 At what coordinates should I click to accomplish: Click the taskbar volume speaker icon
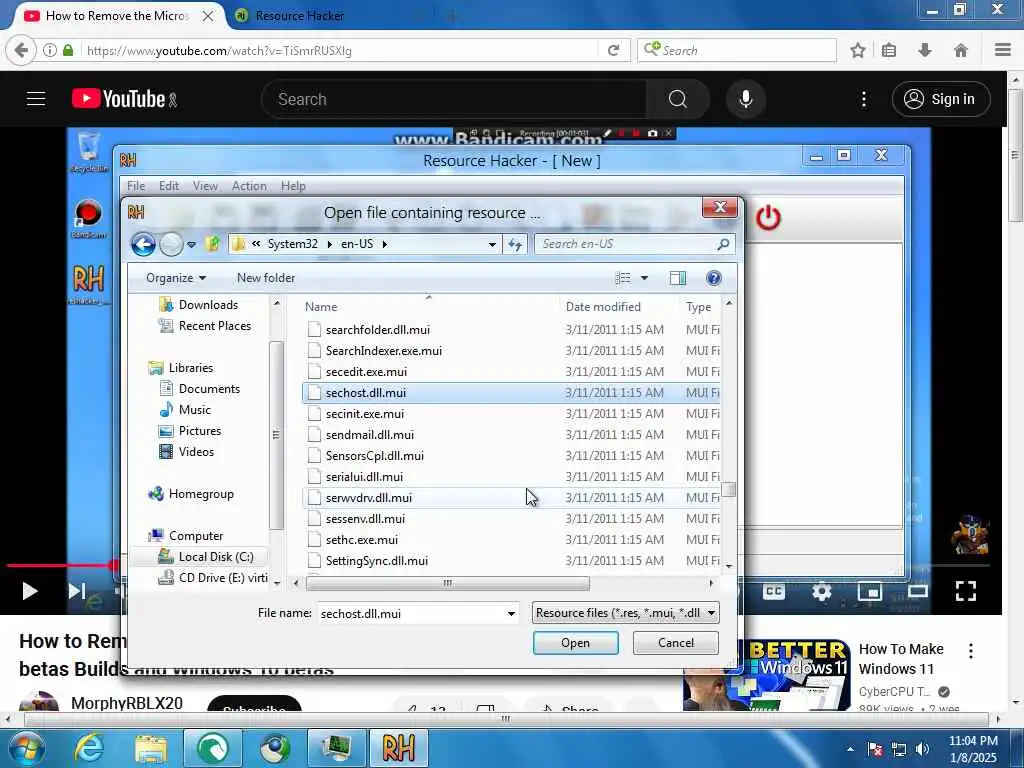pos(922,749)
